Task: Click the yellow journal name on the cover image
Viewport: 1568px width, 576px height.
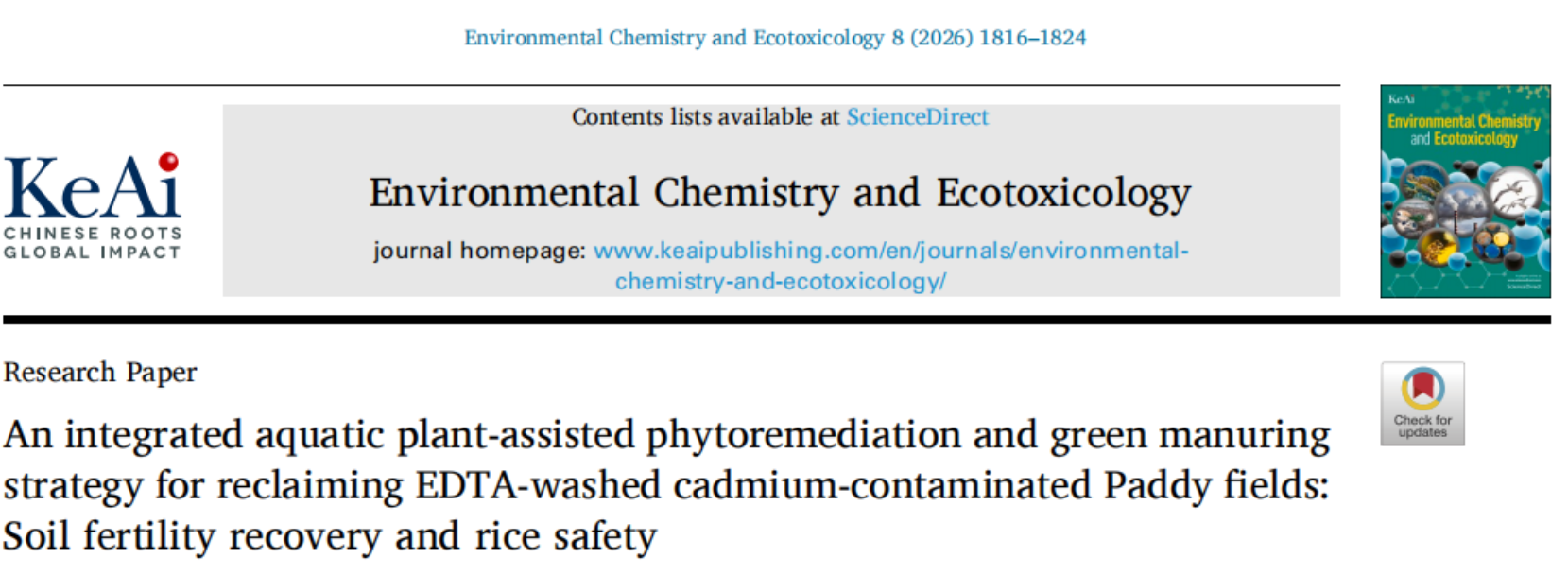Action: click(1463, 130)
